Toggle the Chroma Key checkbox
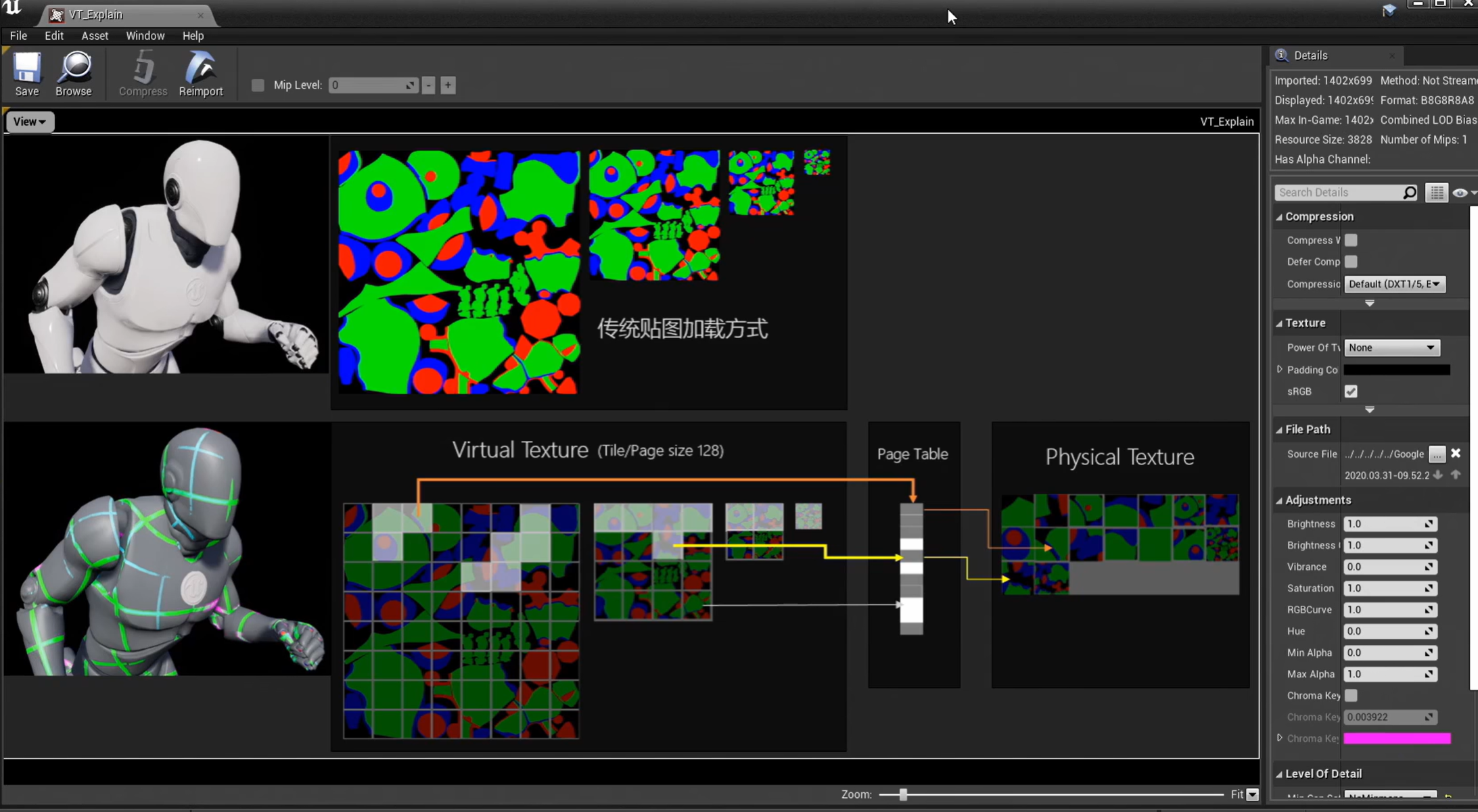The height and width of the screenshot is (812, 1478). click(x=1351, y=696)
